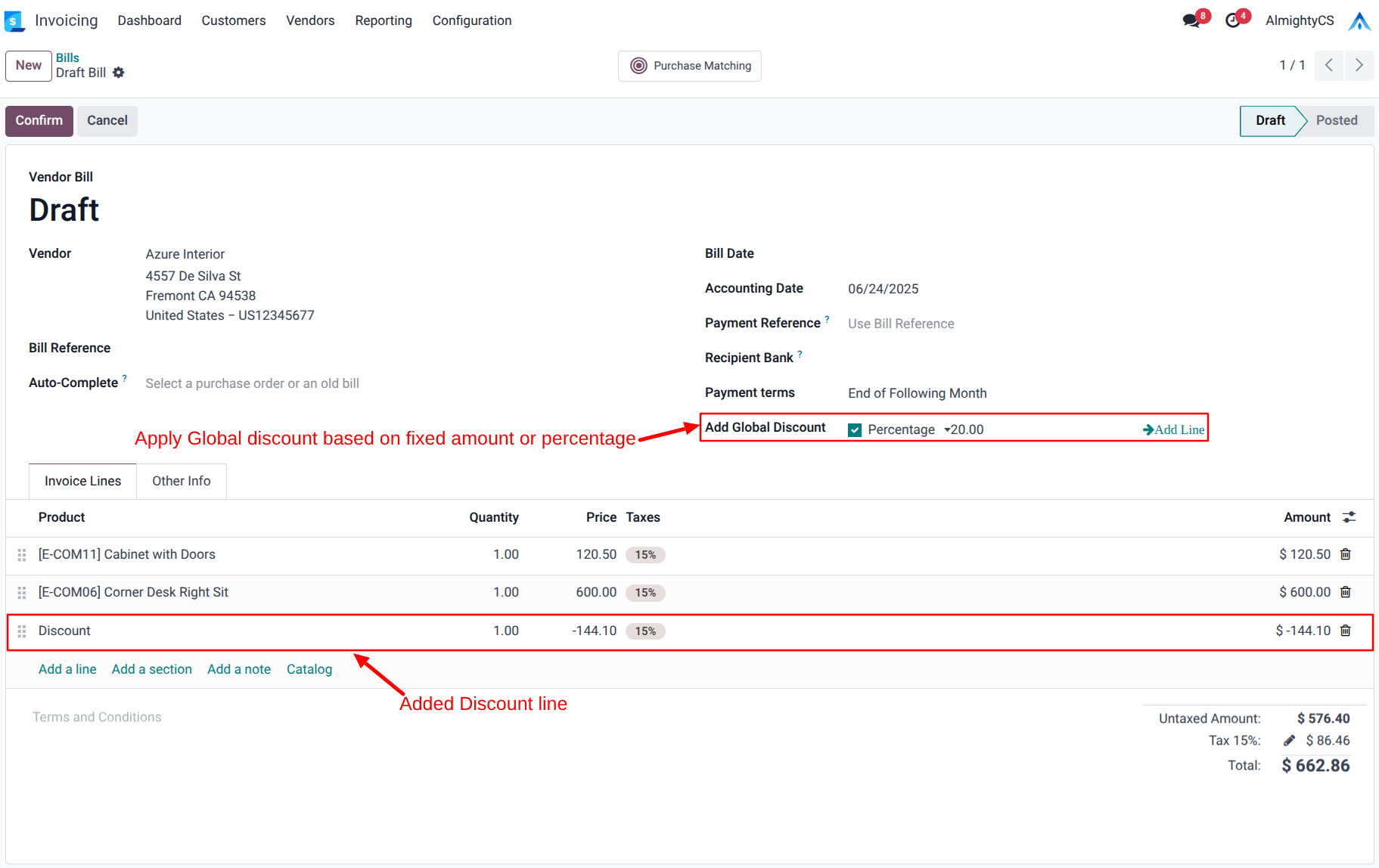
Task: Confirm the draft vendor bill
Action: click(x=39, y=121)
